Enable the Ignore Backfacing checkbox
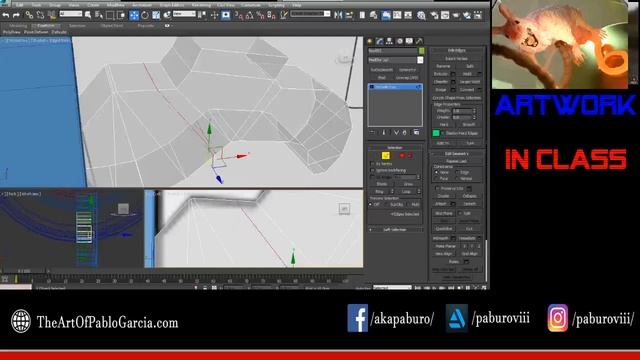Viewport: 640px width, 360px height. click(372, 170)
